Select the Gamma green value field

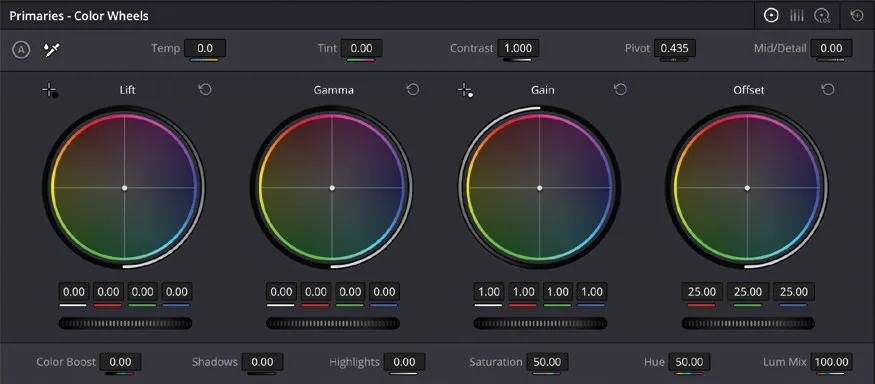(350, 291)
